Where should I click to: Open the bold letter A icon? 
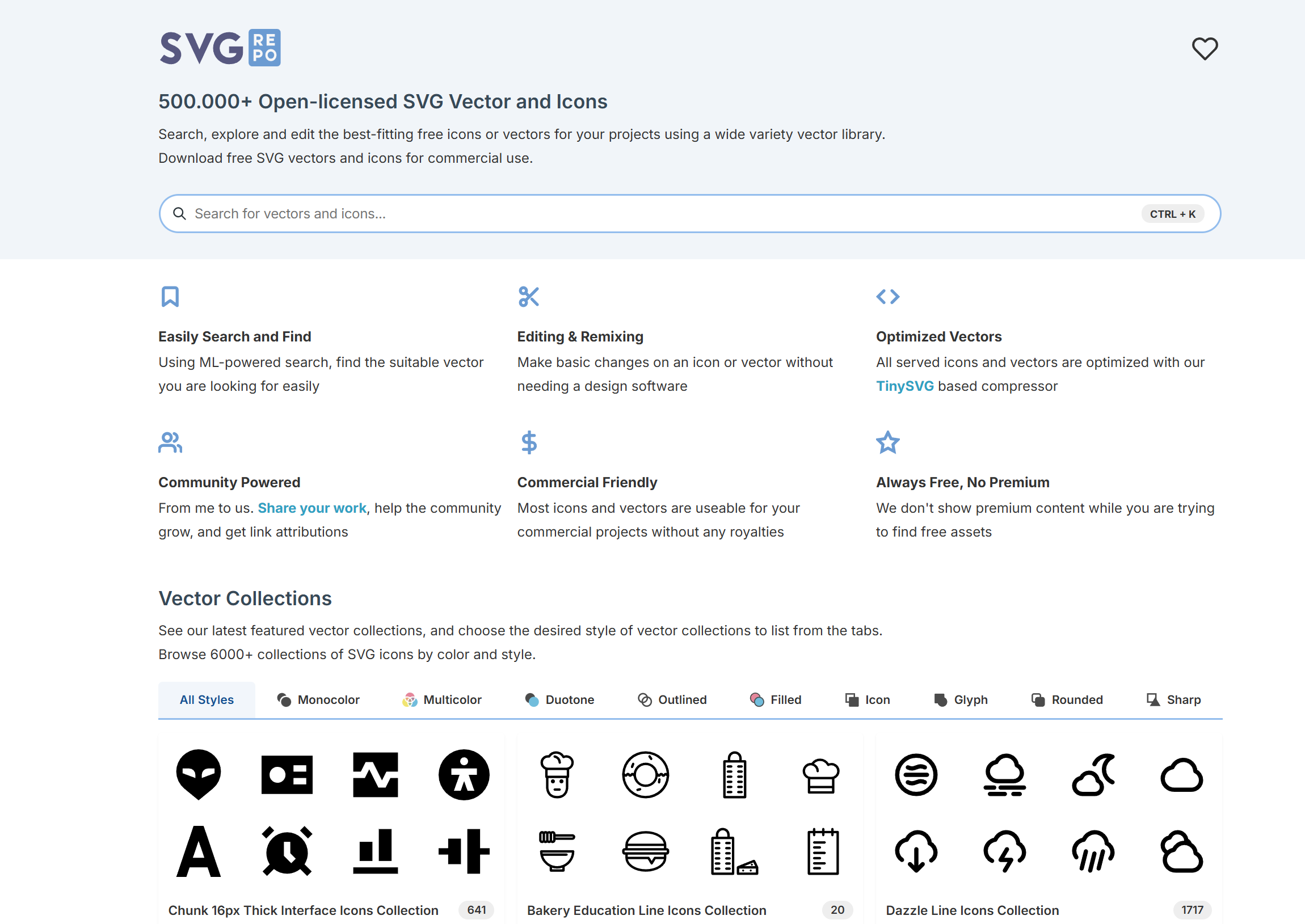pos(199,851)
